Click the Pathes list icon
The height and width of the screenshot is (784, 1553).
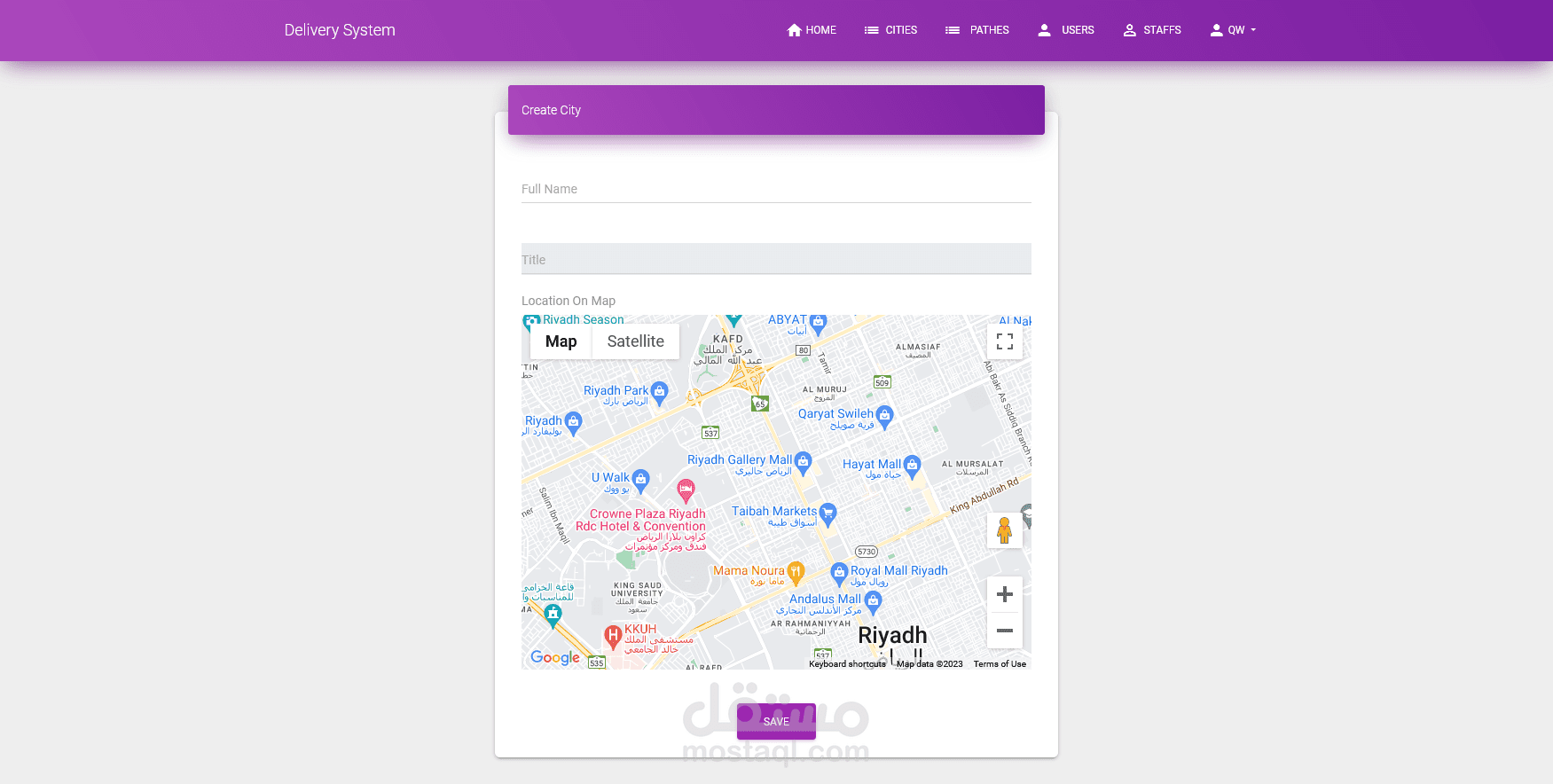click(953, 30)
